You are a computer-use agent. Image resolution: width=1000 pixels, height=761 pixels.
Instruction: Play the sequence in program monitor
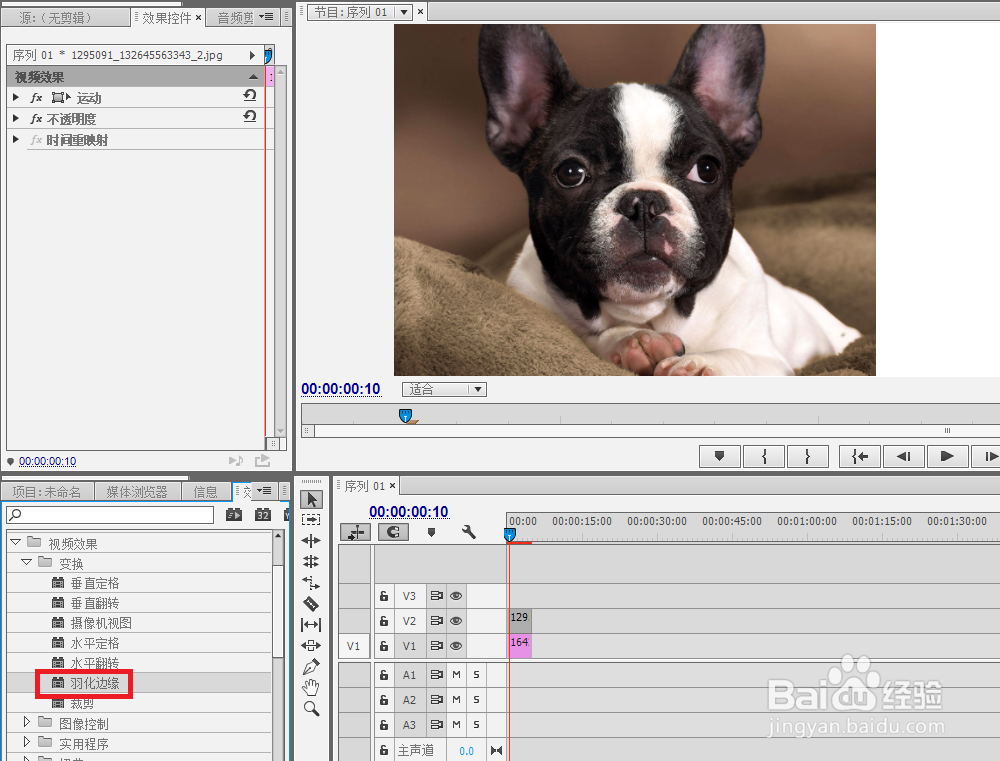pos(947,456)
